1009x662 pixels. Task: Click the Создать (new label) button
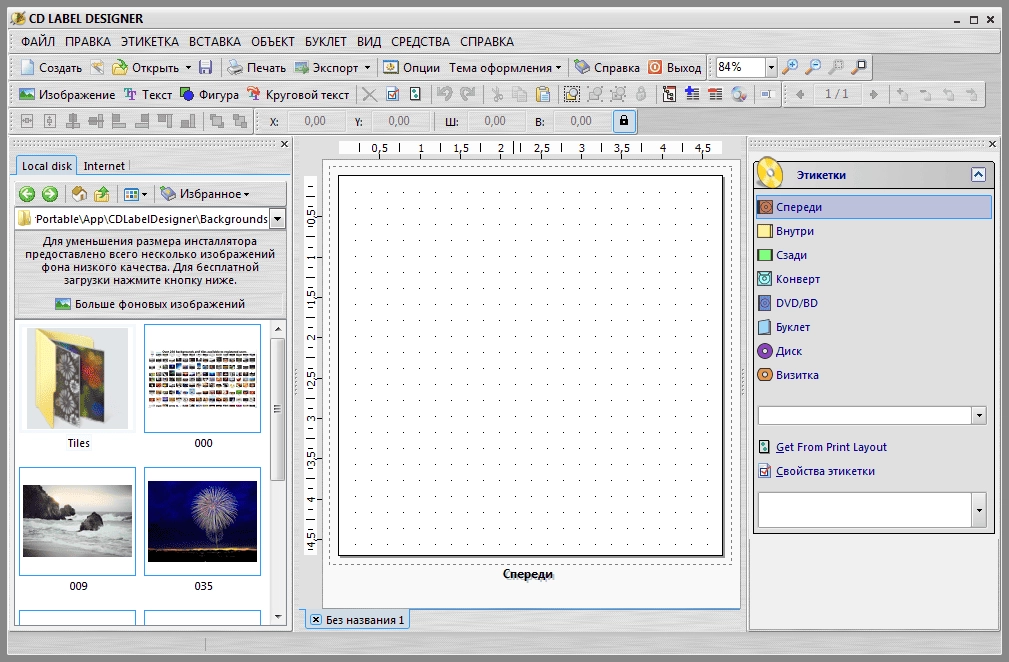click(51, 68)
